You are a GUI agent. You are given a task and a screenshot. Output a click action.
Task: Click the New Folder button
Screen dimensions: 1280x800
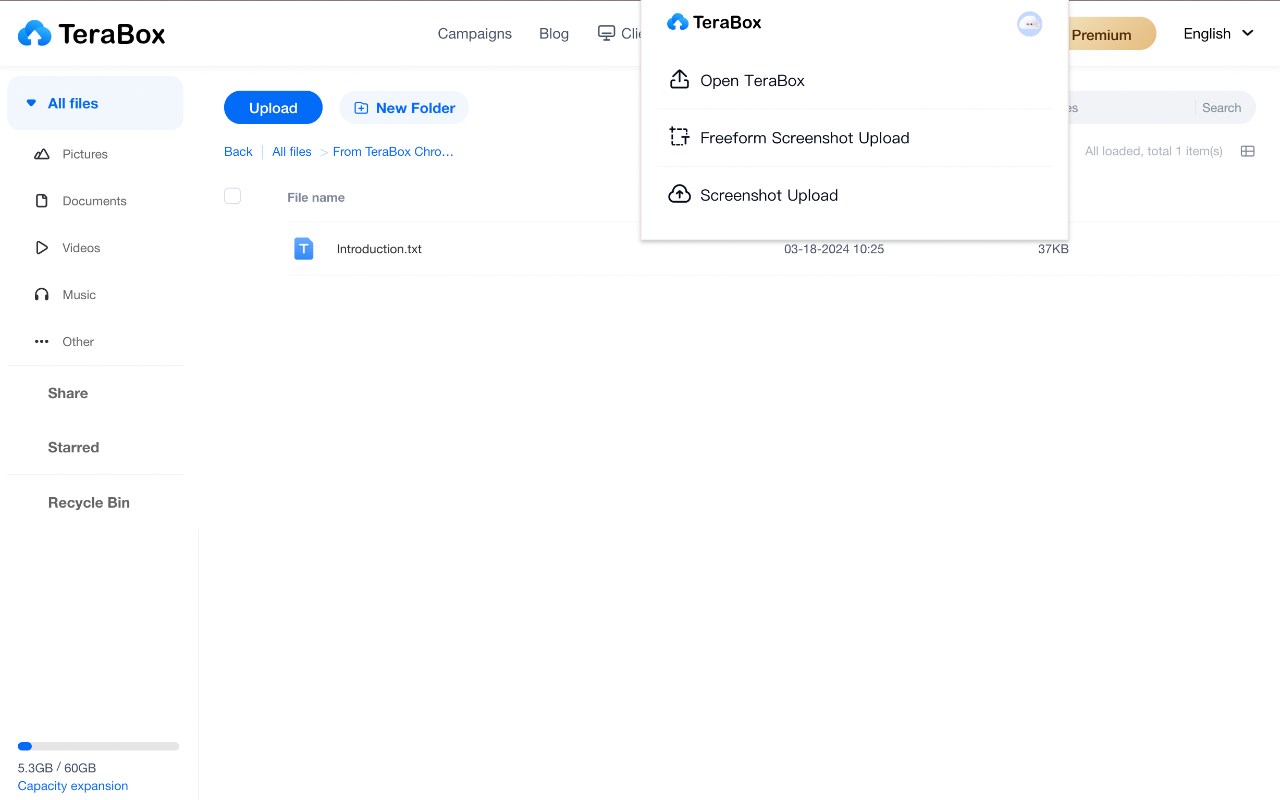(x=404, y=108)
